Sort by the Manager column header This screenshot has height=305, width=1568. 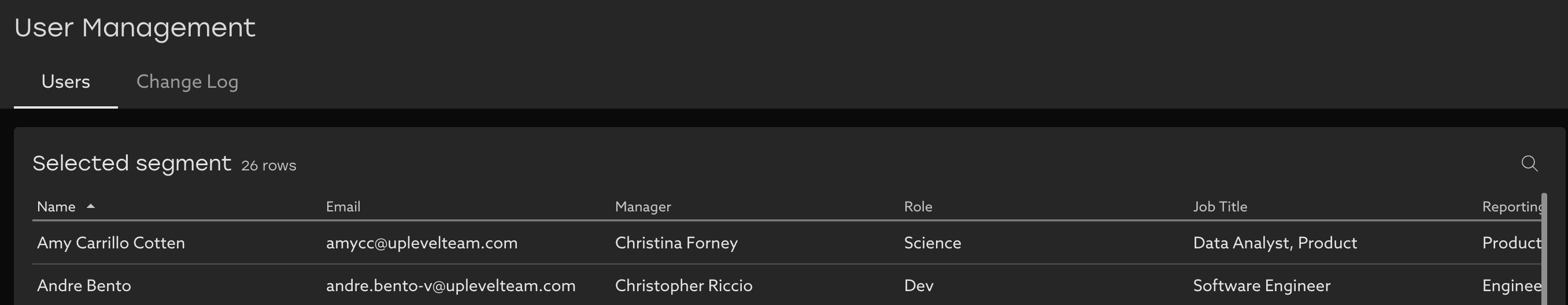(x=643, y=207)
